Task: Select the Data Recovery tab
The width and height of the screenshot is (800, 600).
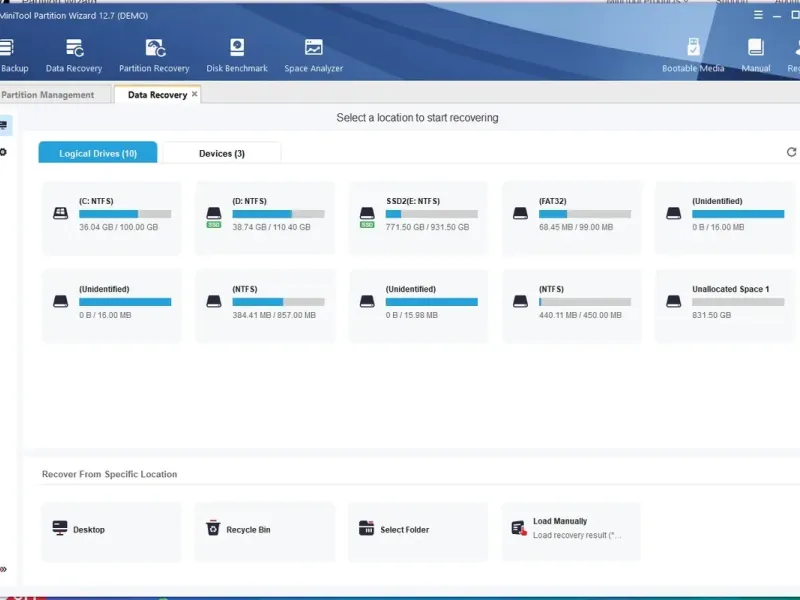Action: pyautogui.click(x=157, y=95)
